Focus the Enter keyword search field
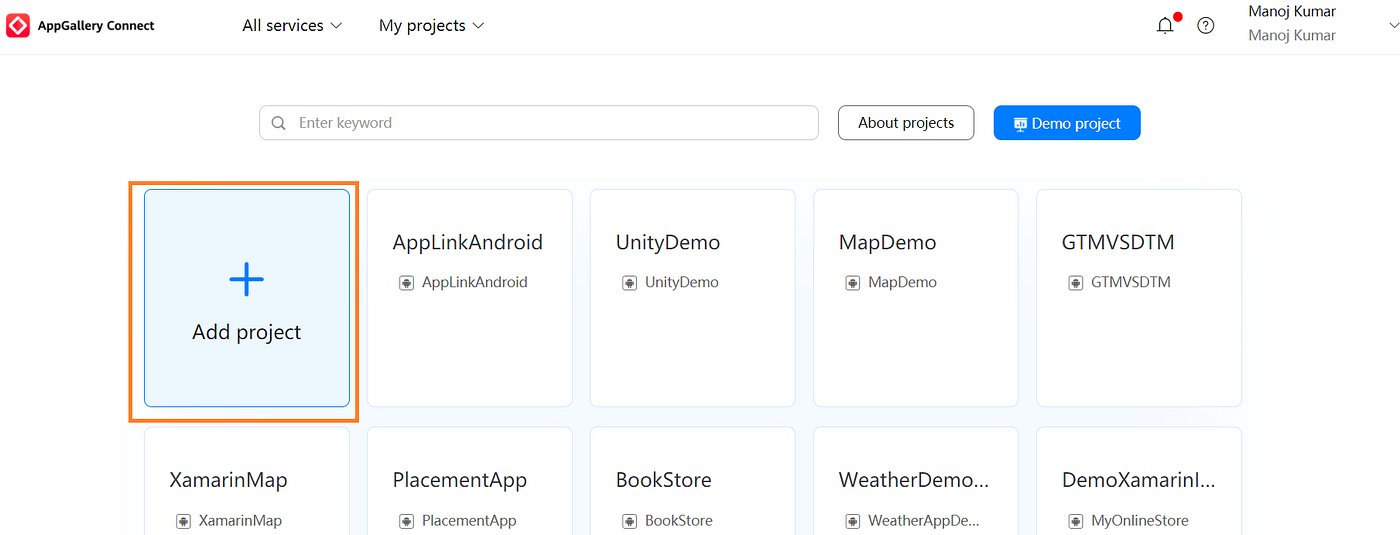Image resolution: width=1400 pixels, height=535 pixels. tap(539, 123)
